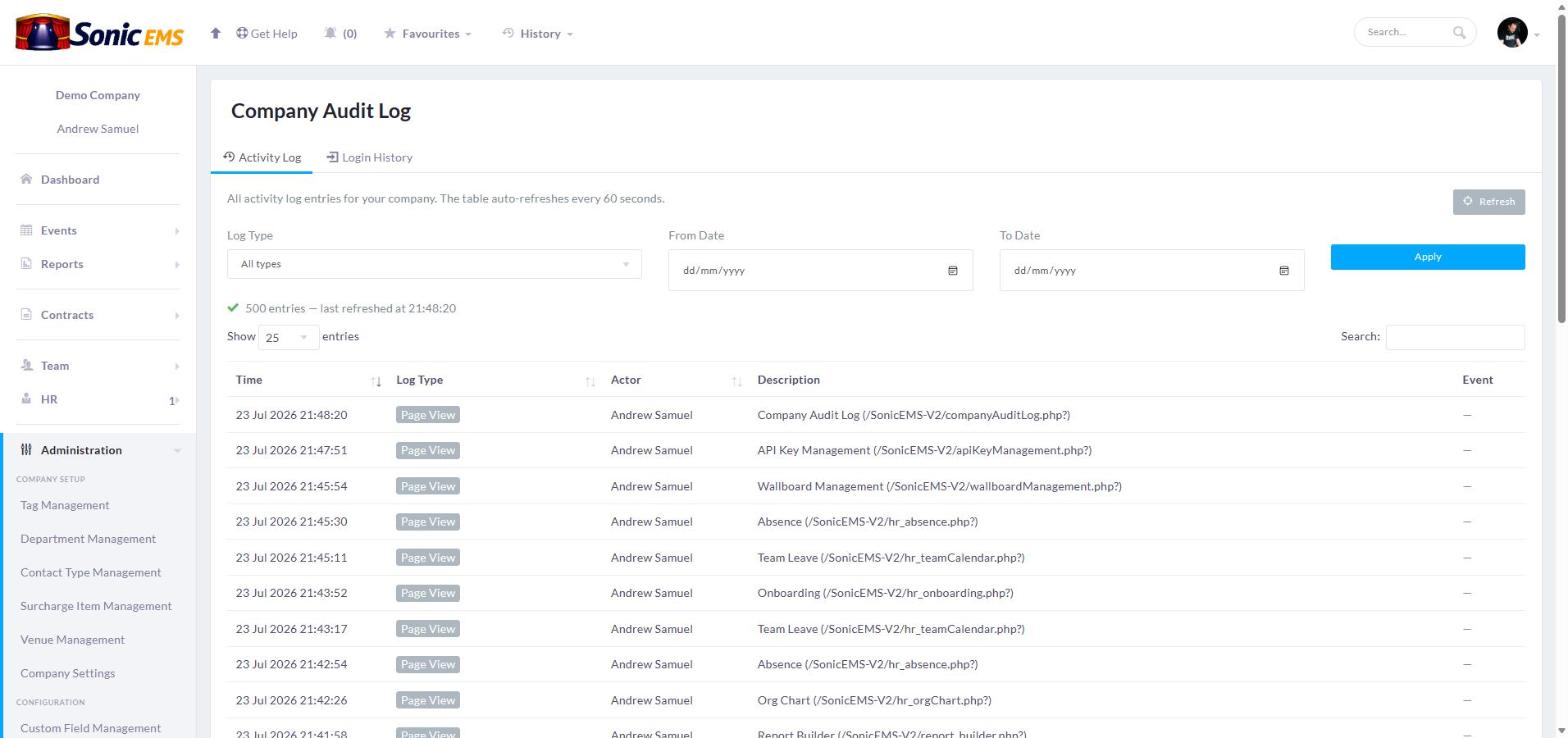Click the up arrow icon in top bar
The width and height of the screenshot is (1568, 738).
pyautogui.click(x=215, y=33)
